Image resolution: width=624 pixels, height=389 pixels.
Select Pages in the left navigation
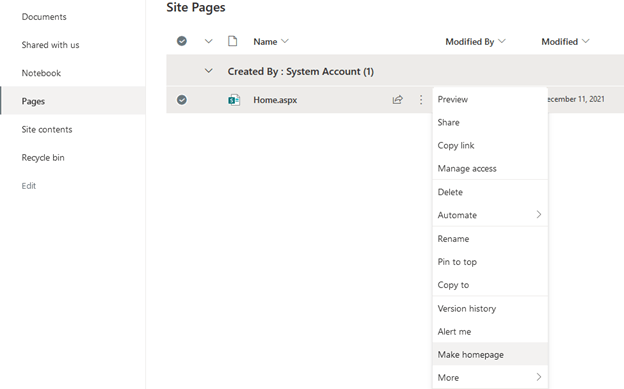(73, 101)
